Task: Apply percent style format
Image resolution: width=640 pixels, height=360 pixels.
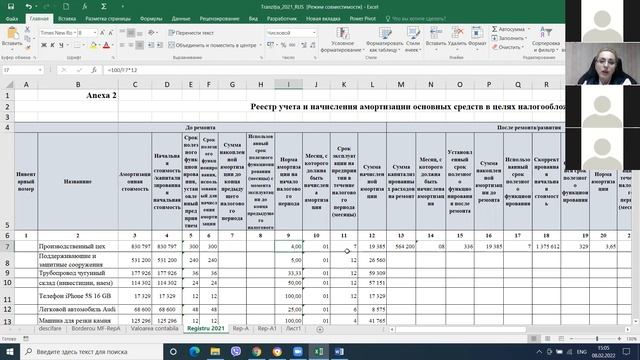Action: pos(284,45)
